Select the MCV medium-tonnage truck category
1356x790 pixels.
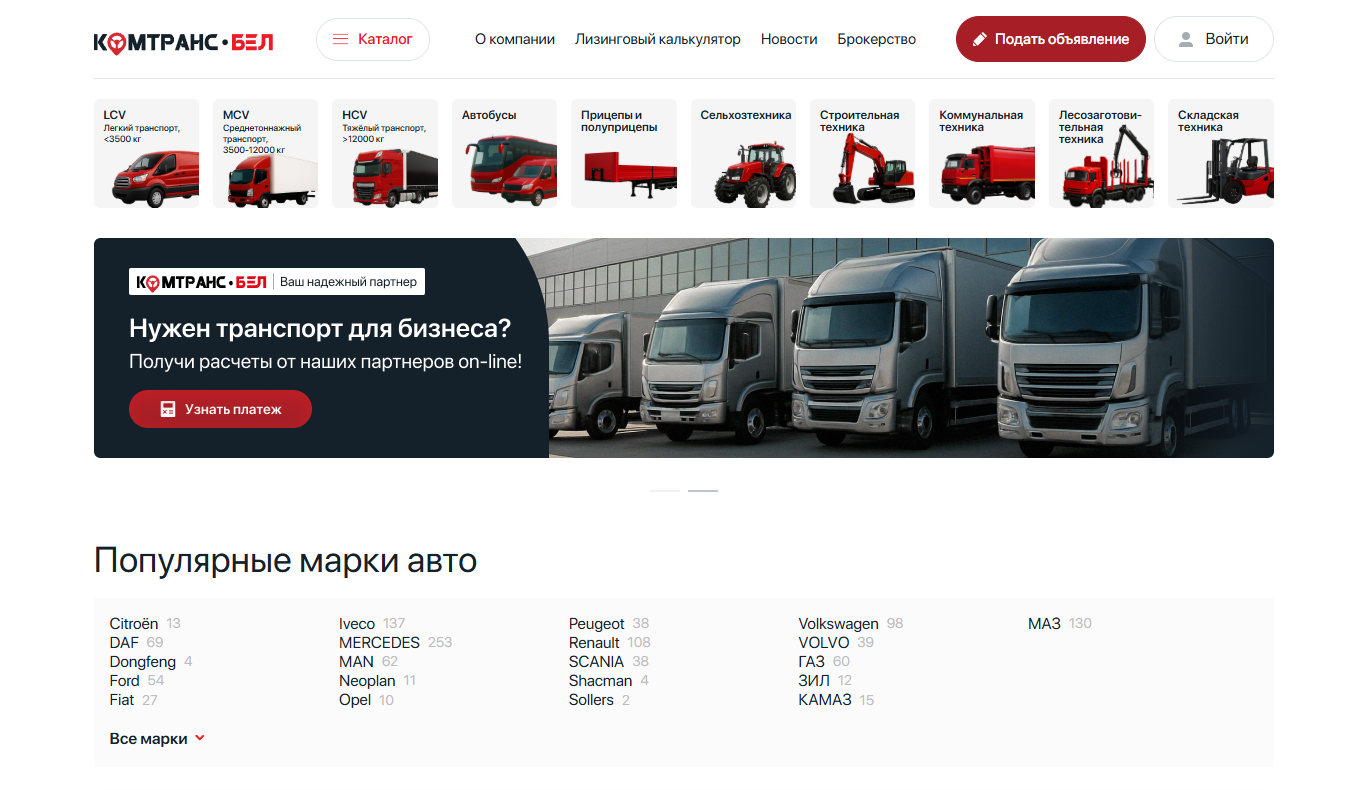(x=265, y=153)
